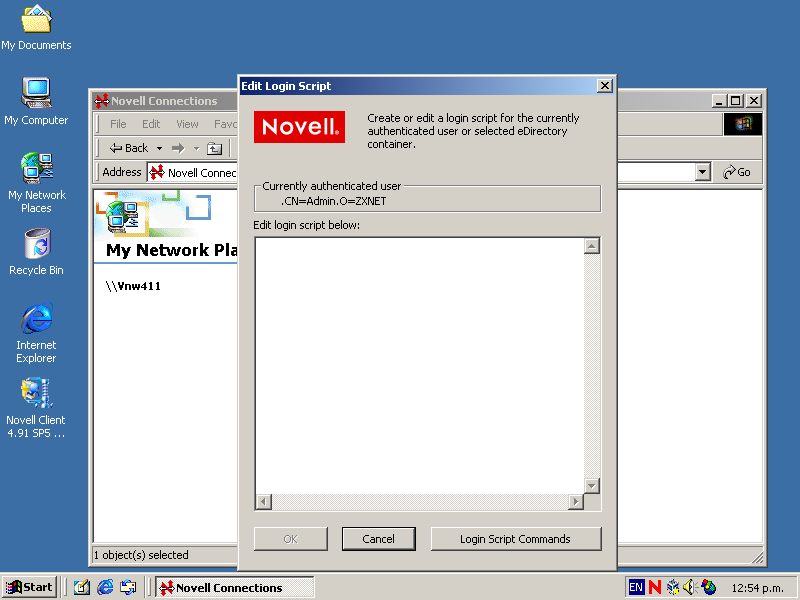Launch Outlook Express from quick launch
The height and width of the screenshot is (600, 800).
pos(128,587)
